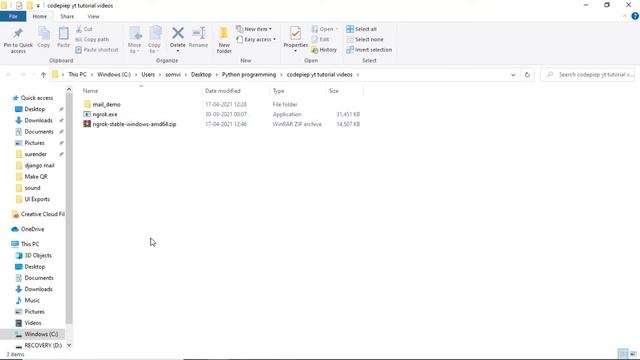Click This PC in navigation pane
Screen dimensions: 640x360
(x=30, y=244)
